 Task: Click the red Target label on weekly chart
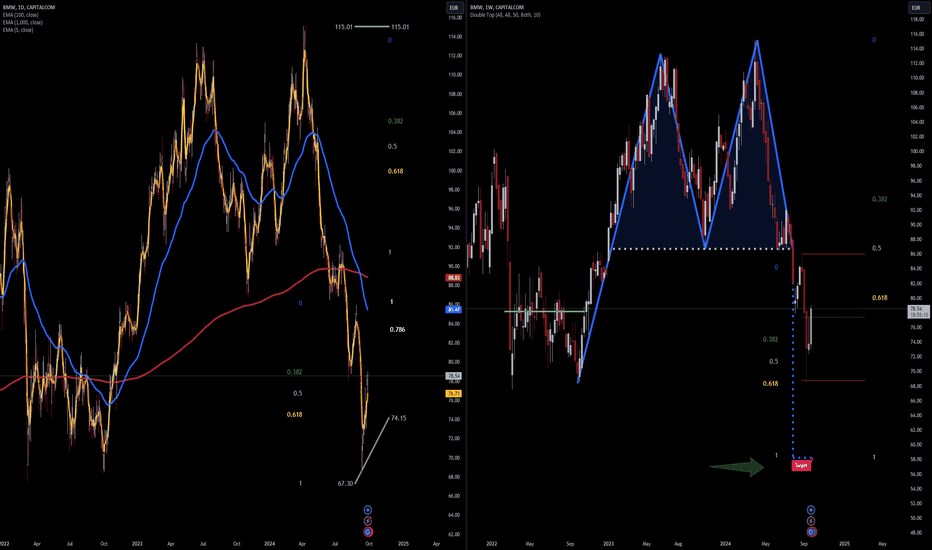tap(801, 466)
